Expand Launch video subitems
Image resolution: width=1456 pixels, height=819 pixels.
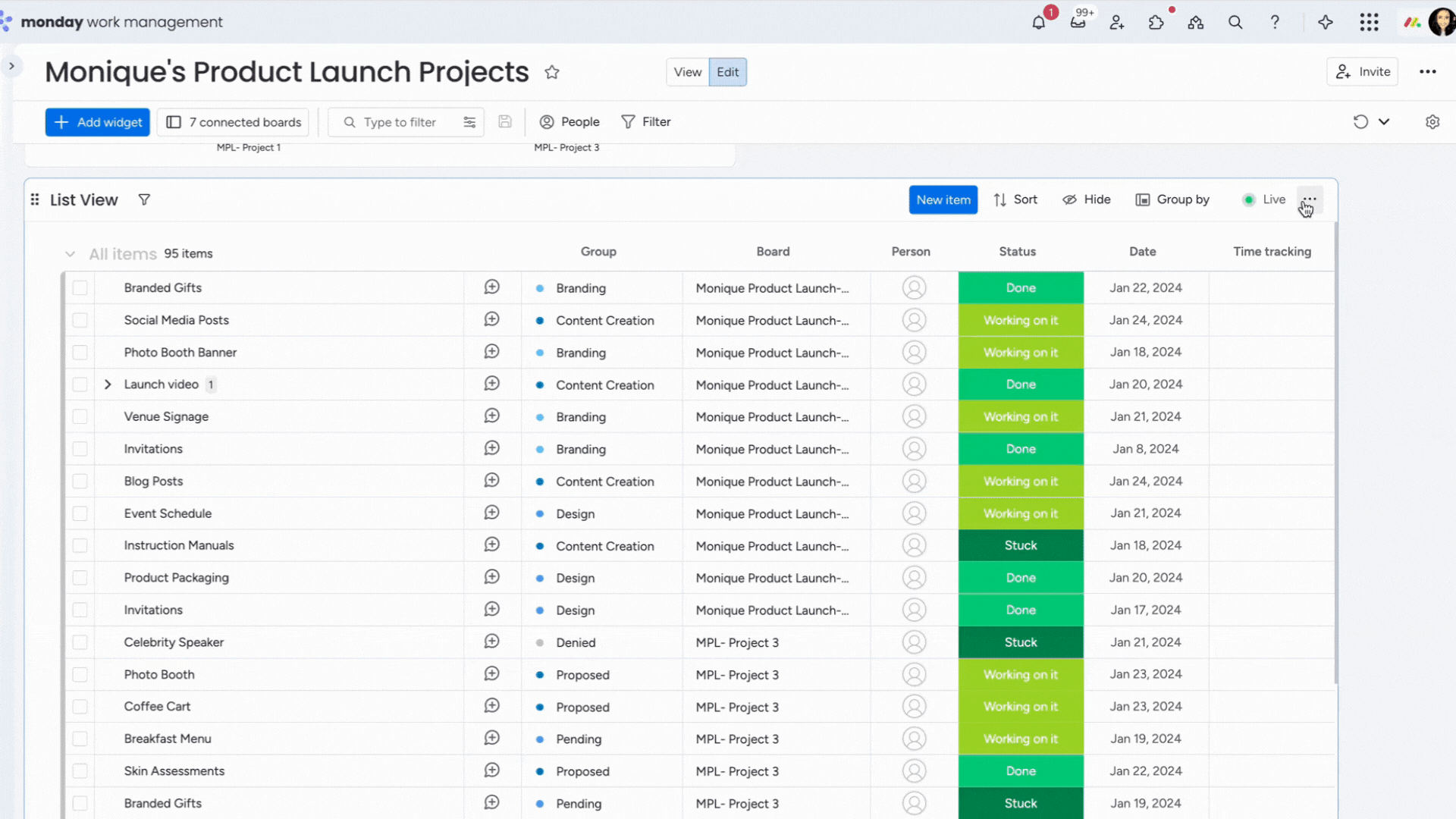[108, 384]
